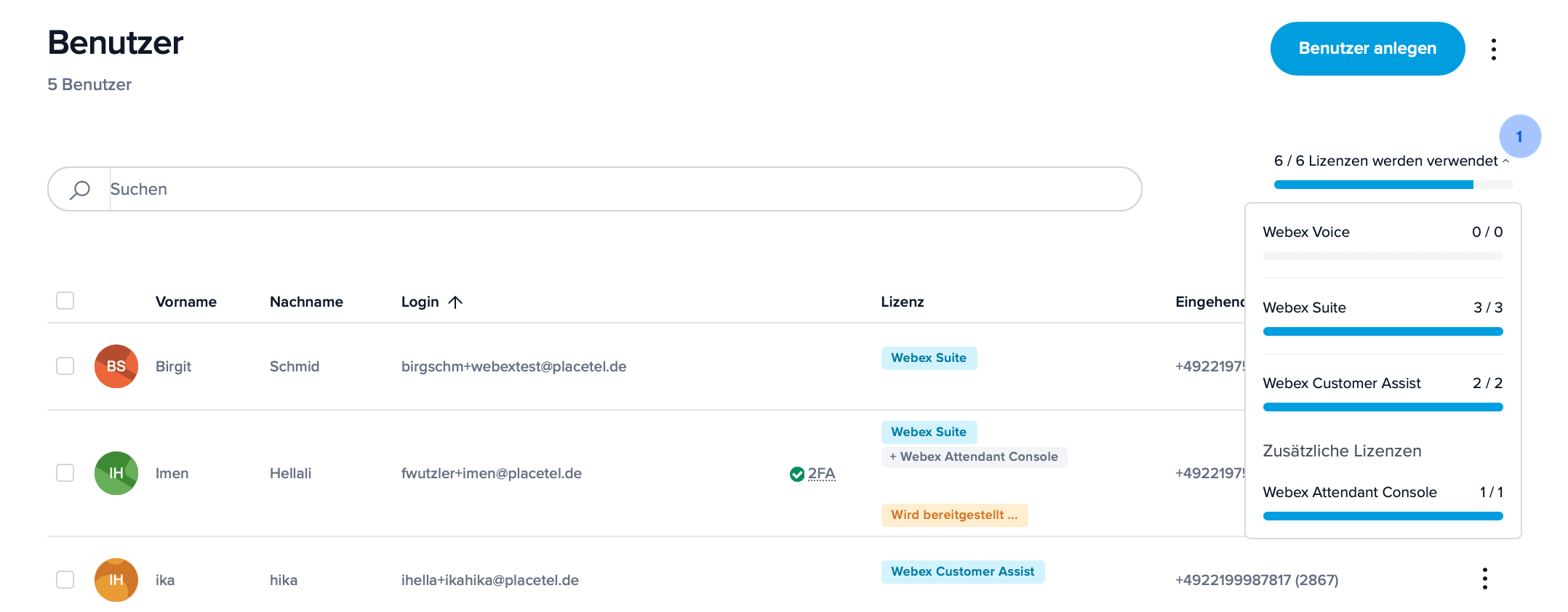Click the BS avatar of Birgit
This screenshot has width=1568, height=612.
click(116, 366)
